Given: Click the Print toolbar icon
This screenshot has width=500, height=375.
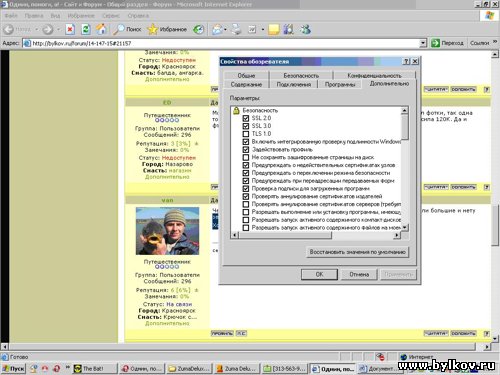Looking at the screenshot, I should (236, 29).
